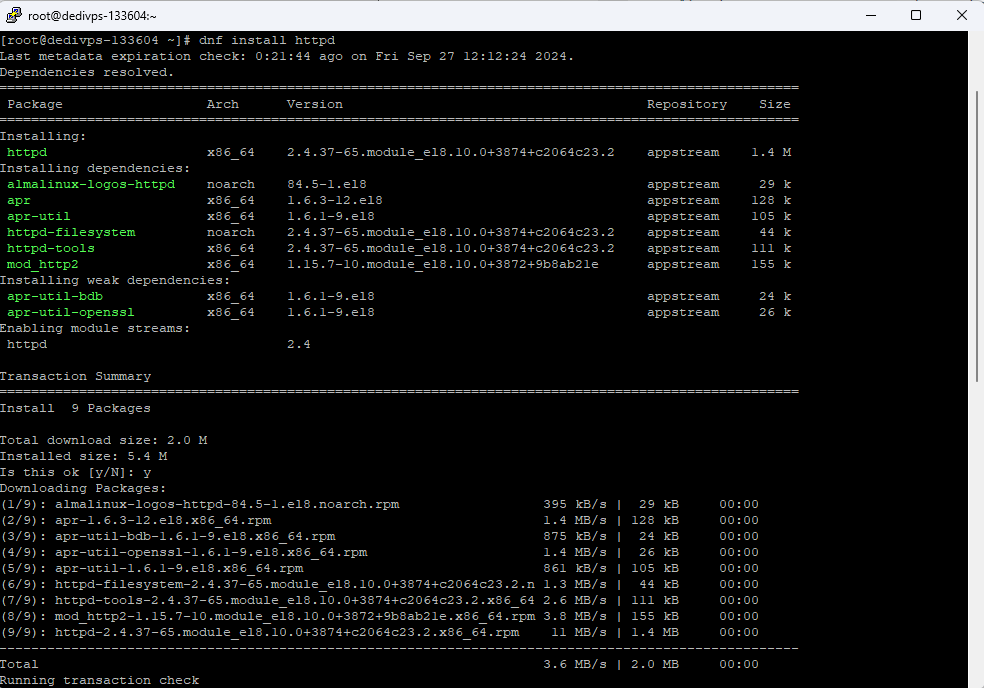Click the 'Transaction Summary' heading
Screen dimensions: 984x688
pos(75,376)
